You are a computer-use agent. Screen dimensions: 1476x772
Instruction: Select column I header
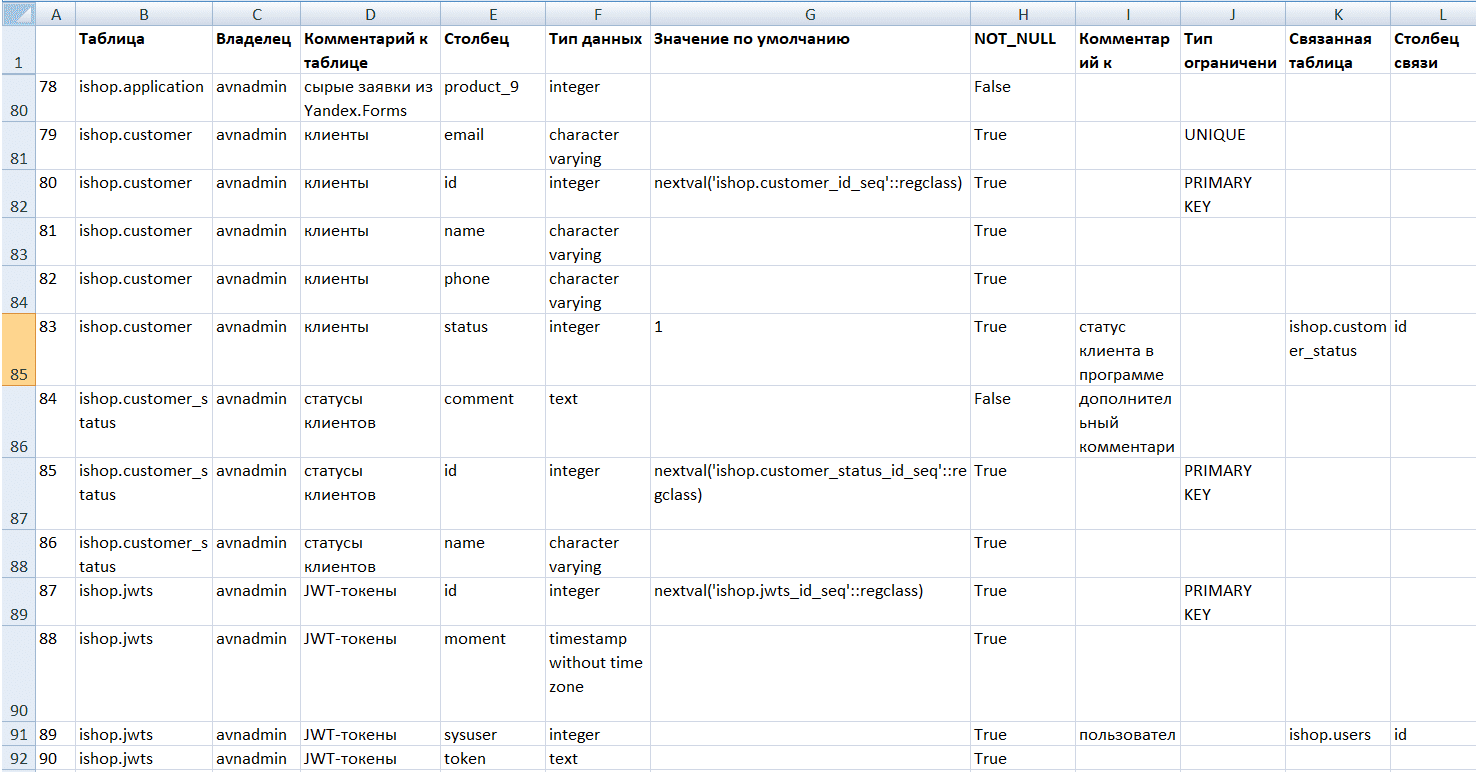coord(1127,13)
